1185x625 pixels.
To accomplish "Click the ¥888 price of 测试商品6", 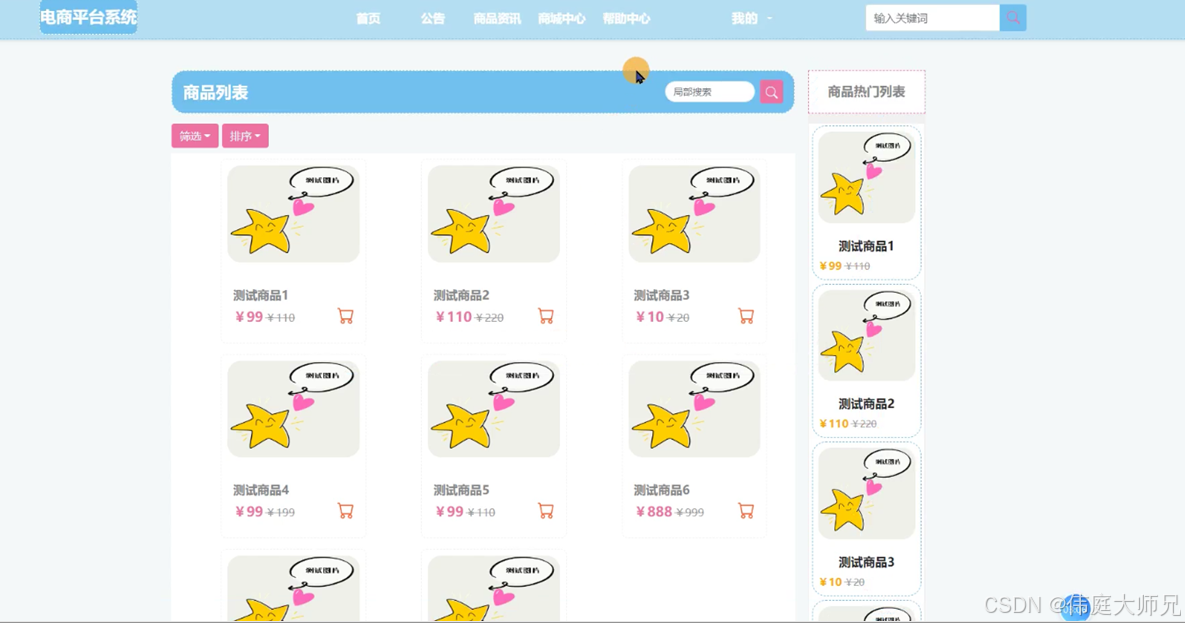I will [654, 512].
